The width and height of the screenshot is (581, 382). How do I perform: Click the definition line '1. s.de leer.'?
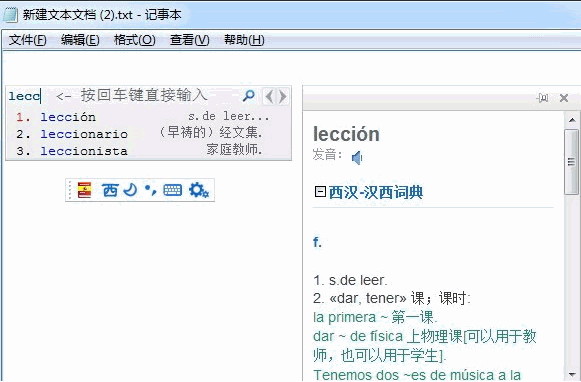(350, 280)
